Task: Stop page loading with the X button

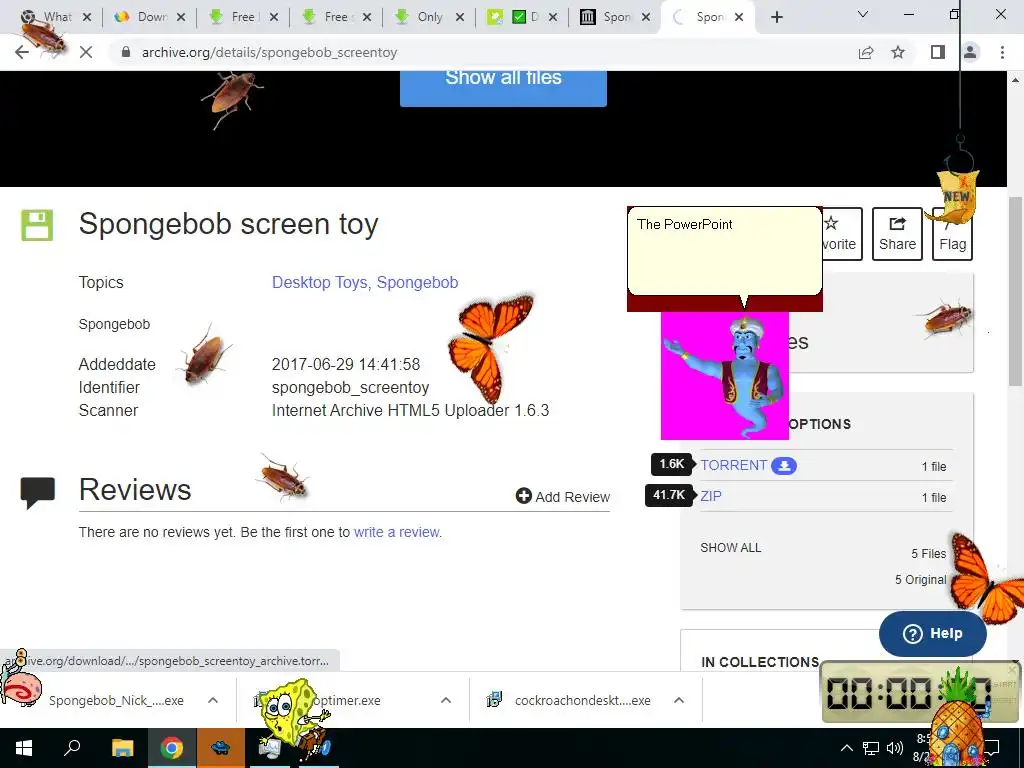Action: (x=86, y=52)
